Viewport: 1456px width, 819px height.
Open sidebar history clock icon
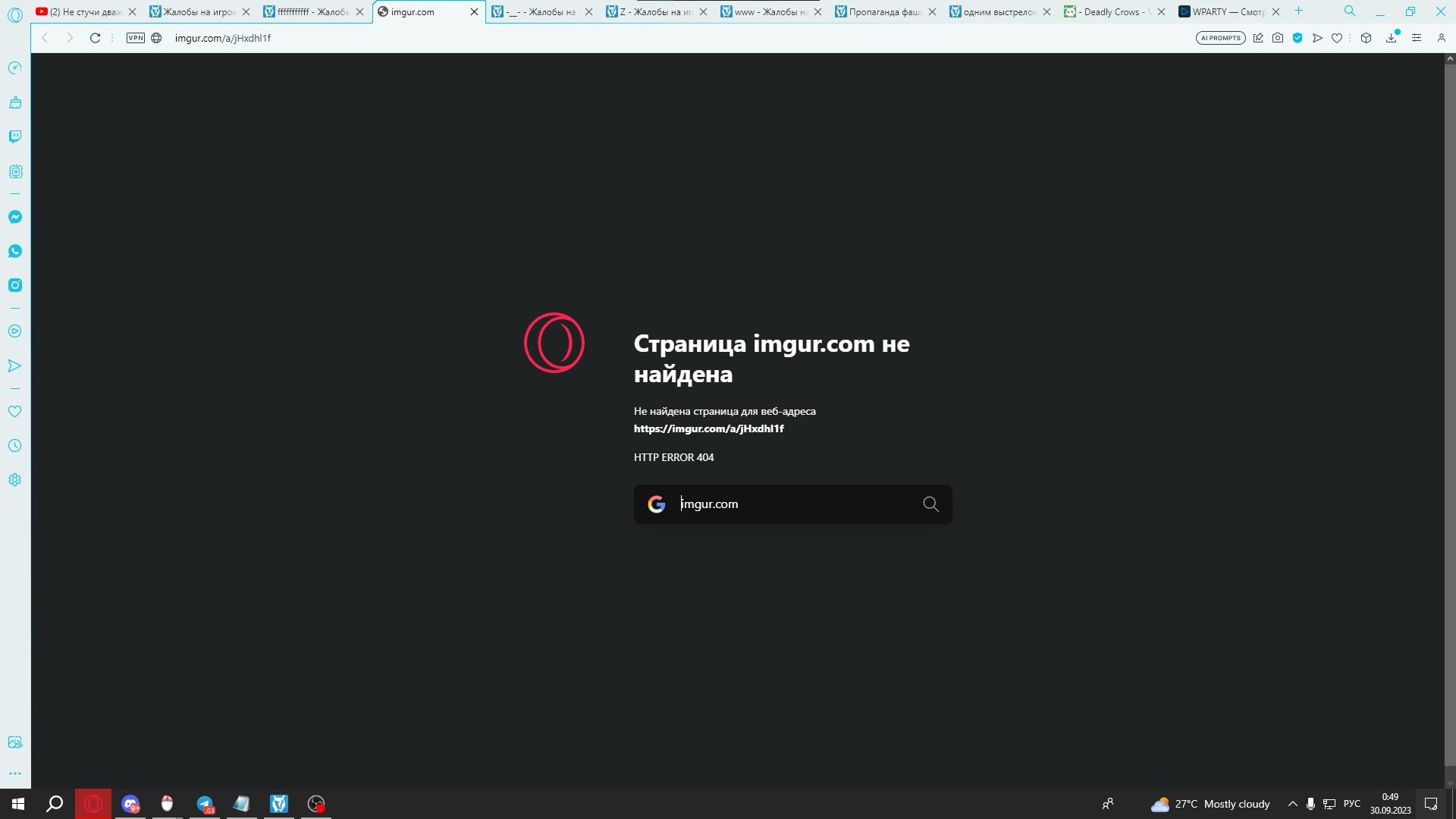click(x=15, y=446)
